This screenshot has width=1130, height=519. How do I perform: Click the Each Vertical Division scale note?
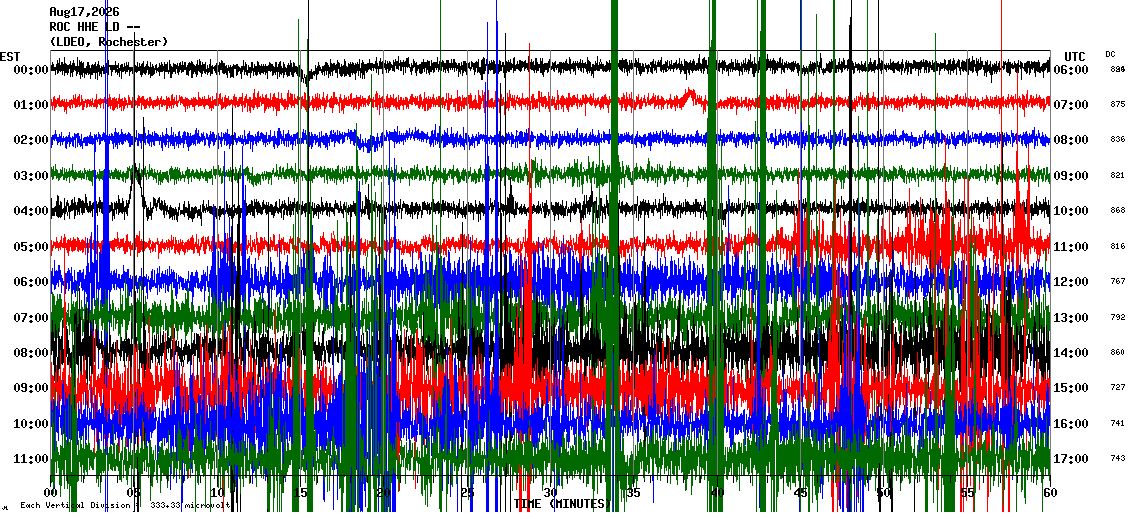[125, 505]
